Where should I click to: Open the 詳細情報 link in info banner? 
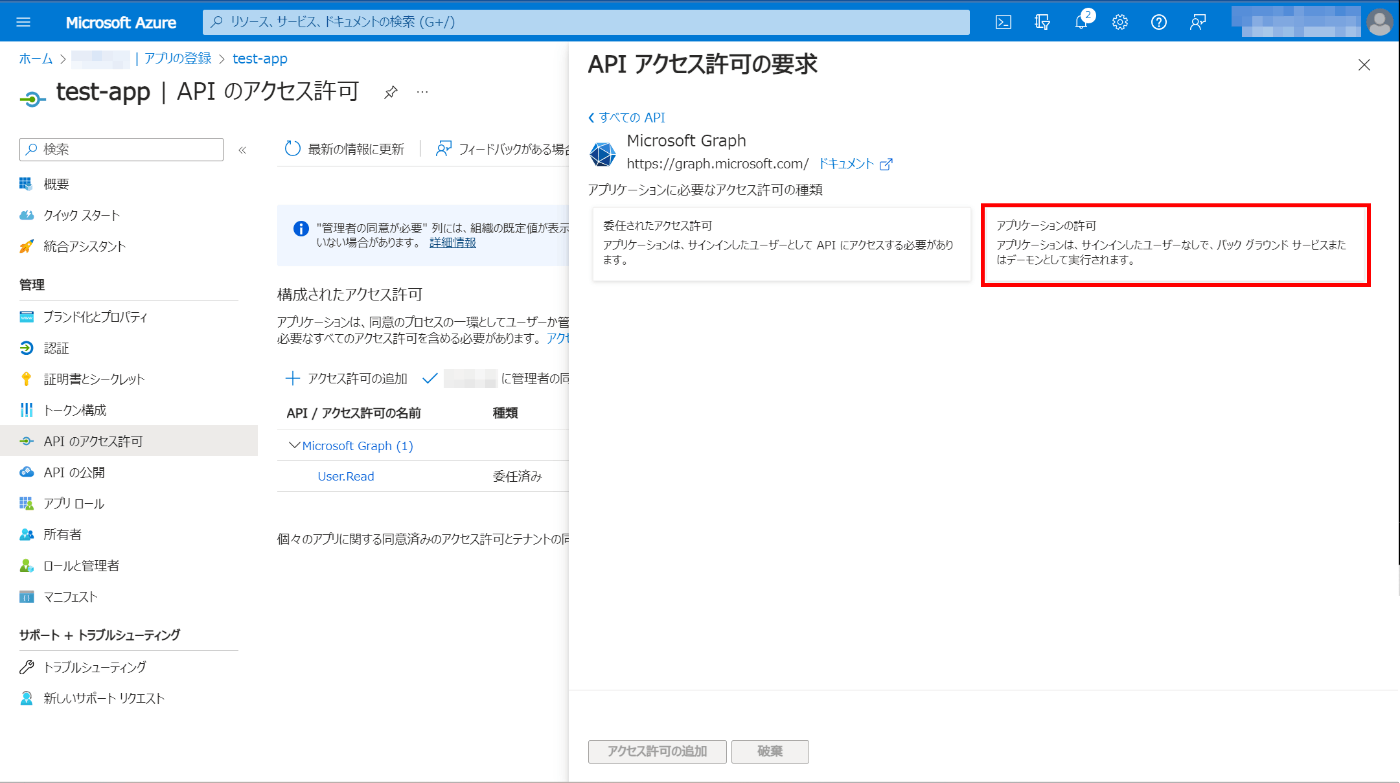[453, 243]
